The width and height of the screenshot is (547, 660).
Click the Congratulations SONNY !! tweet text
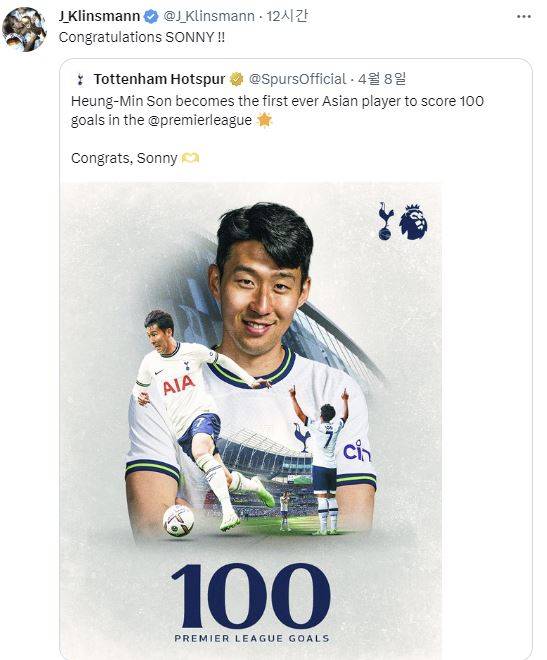pos(142,37)
